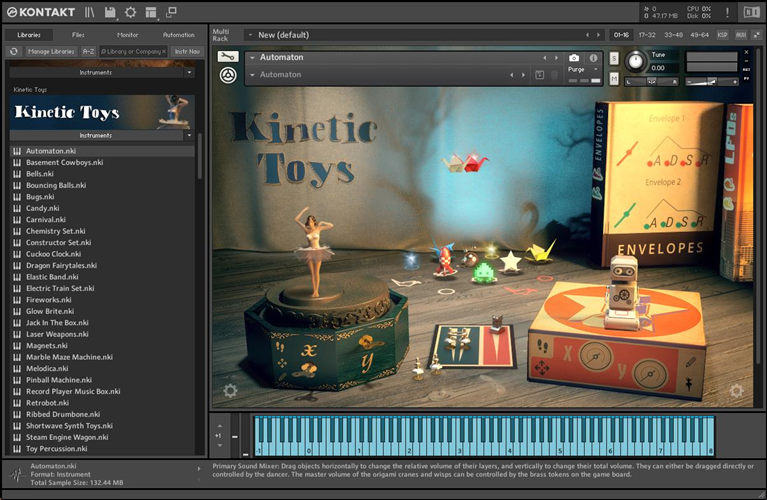Viewport: 767px width, 500px height.
Task: Select the 17-32 rack page button
Action: click(x=646, y=35)
